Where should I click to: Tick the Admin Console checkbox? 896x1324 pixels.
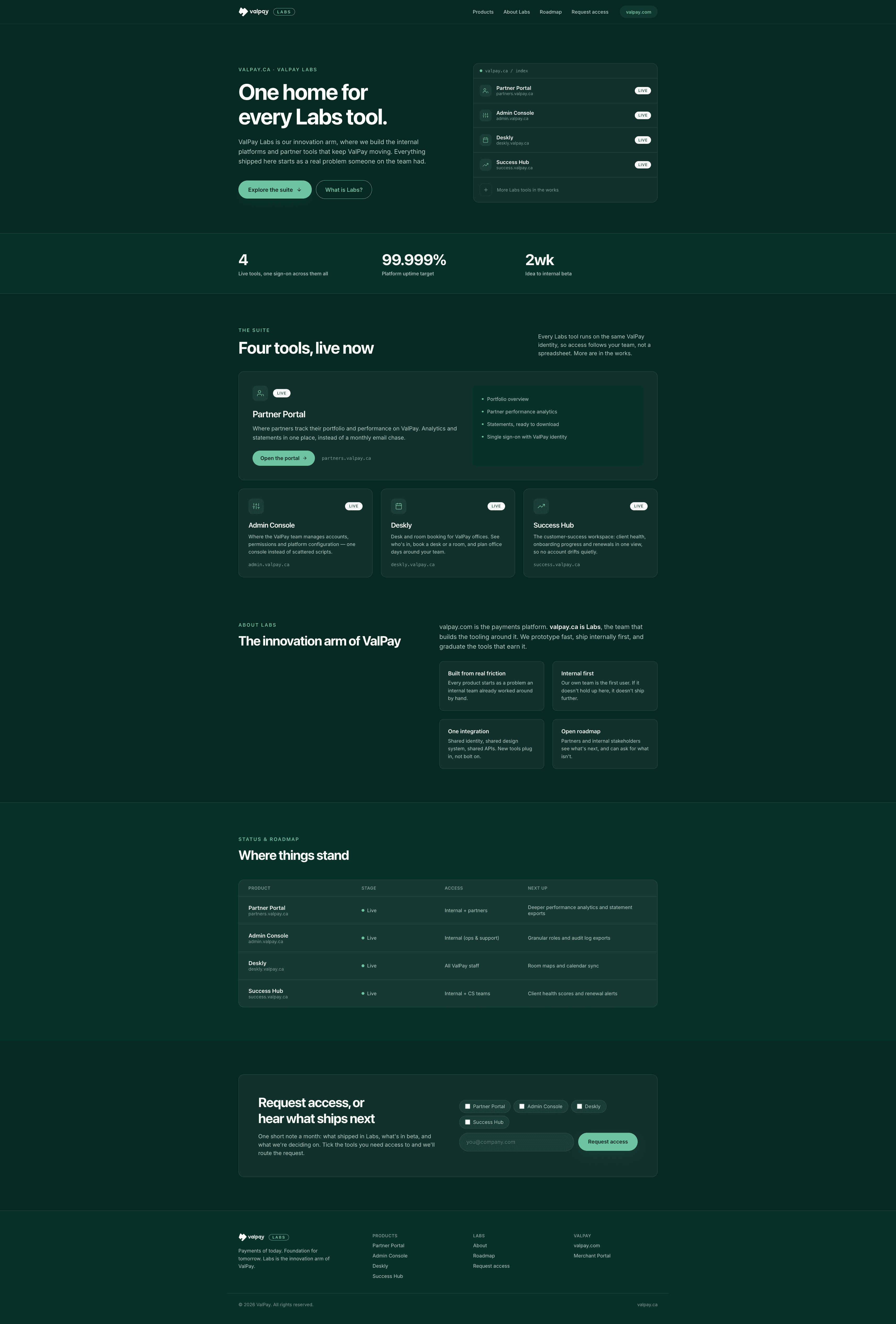pos(522,1106)
